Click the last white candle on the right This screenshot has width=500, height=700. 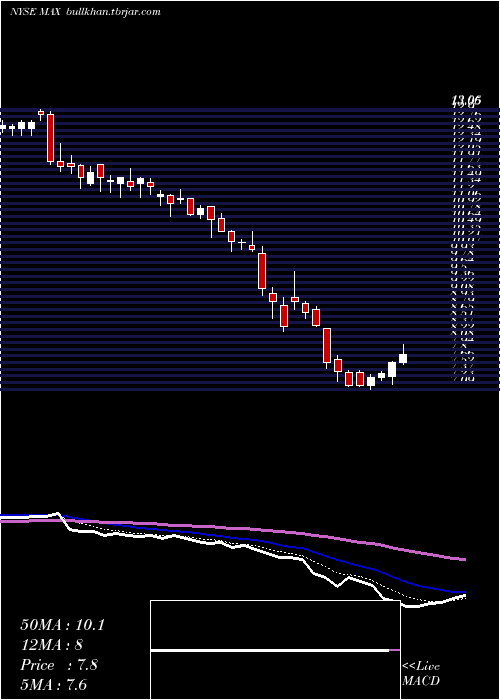(x=403, y=358)
